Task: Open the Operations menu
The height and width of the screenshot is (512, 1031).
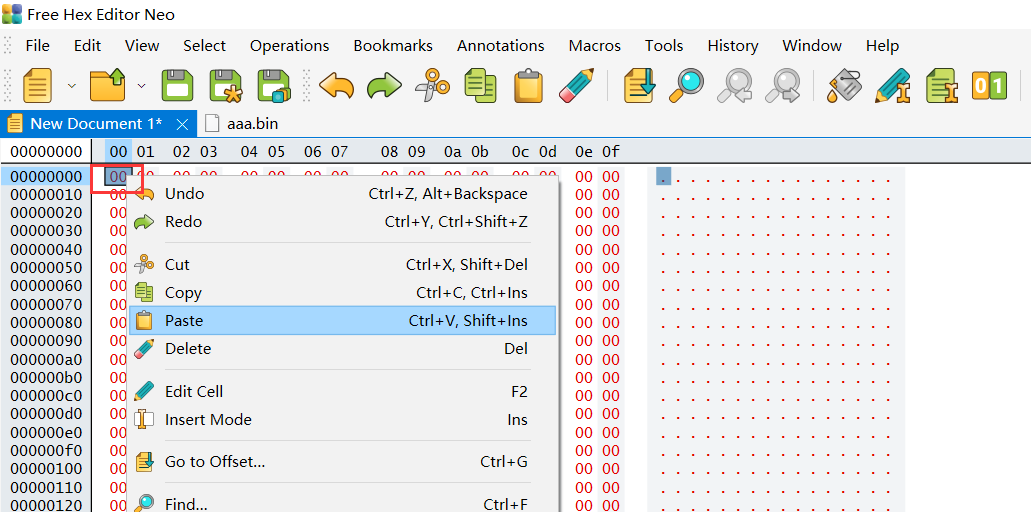Action: coord(289,45)
